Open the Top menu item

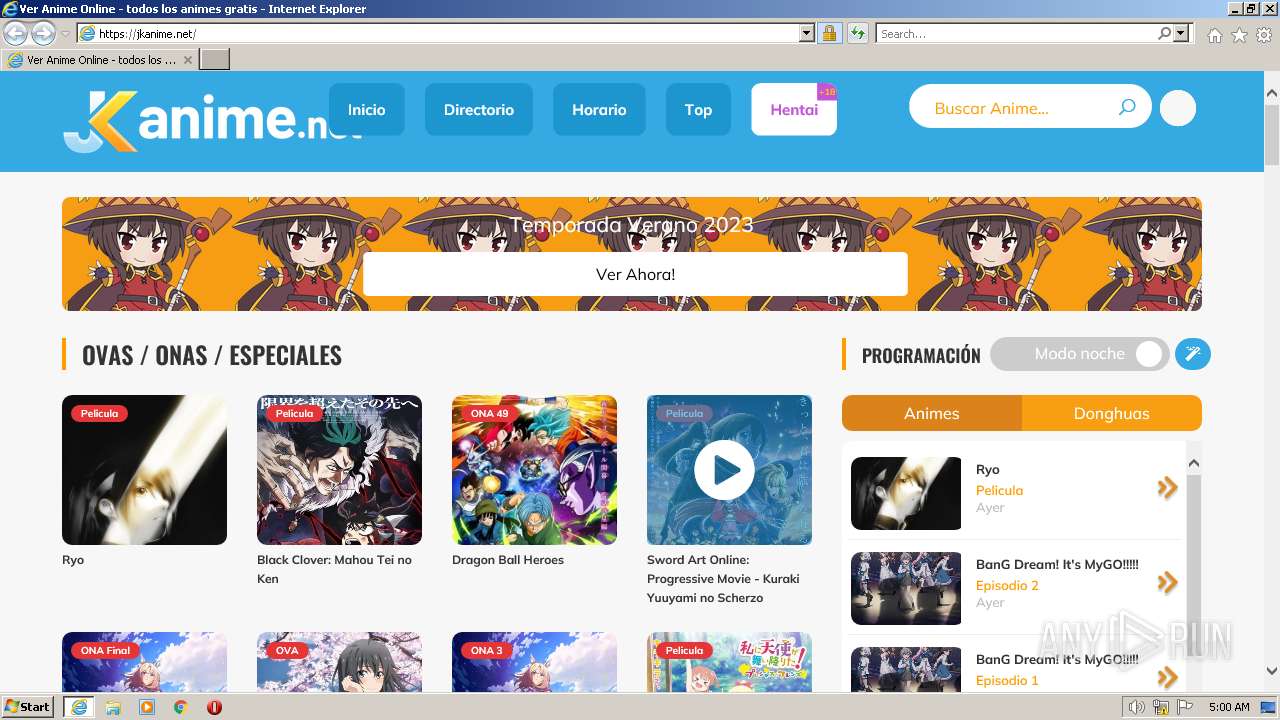point(698,110)
